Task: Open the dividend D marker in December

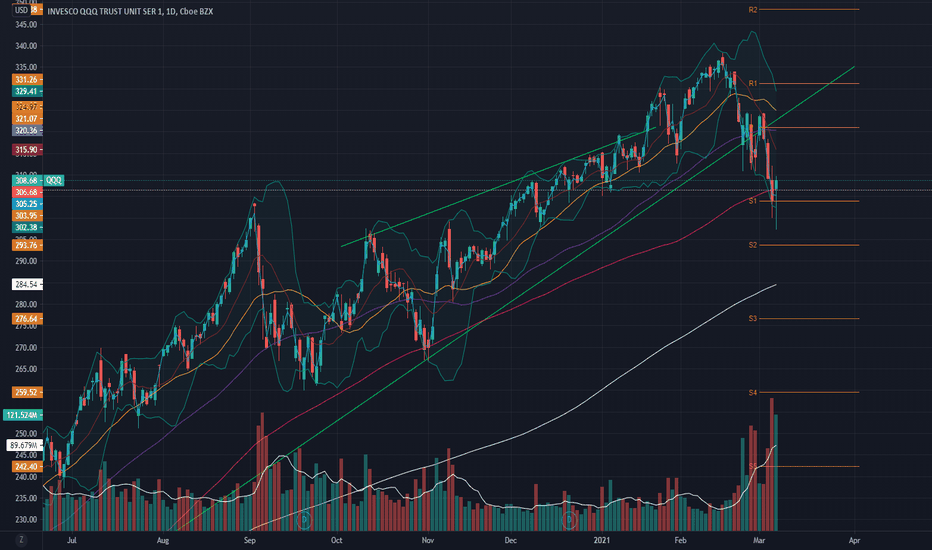Action: coord(569,520)
